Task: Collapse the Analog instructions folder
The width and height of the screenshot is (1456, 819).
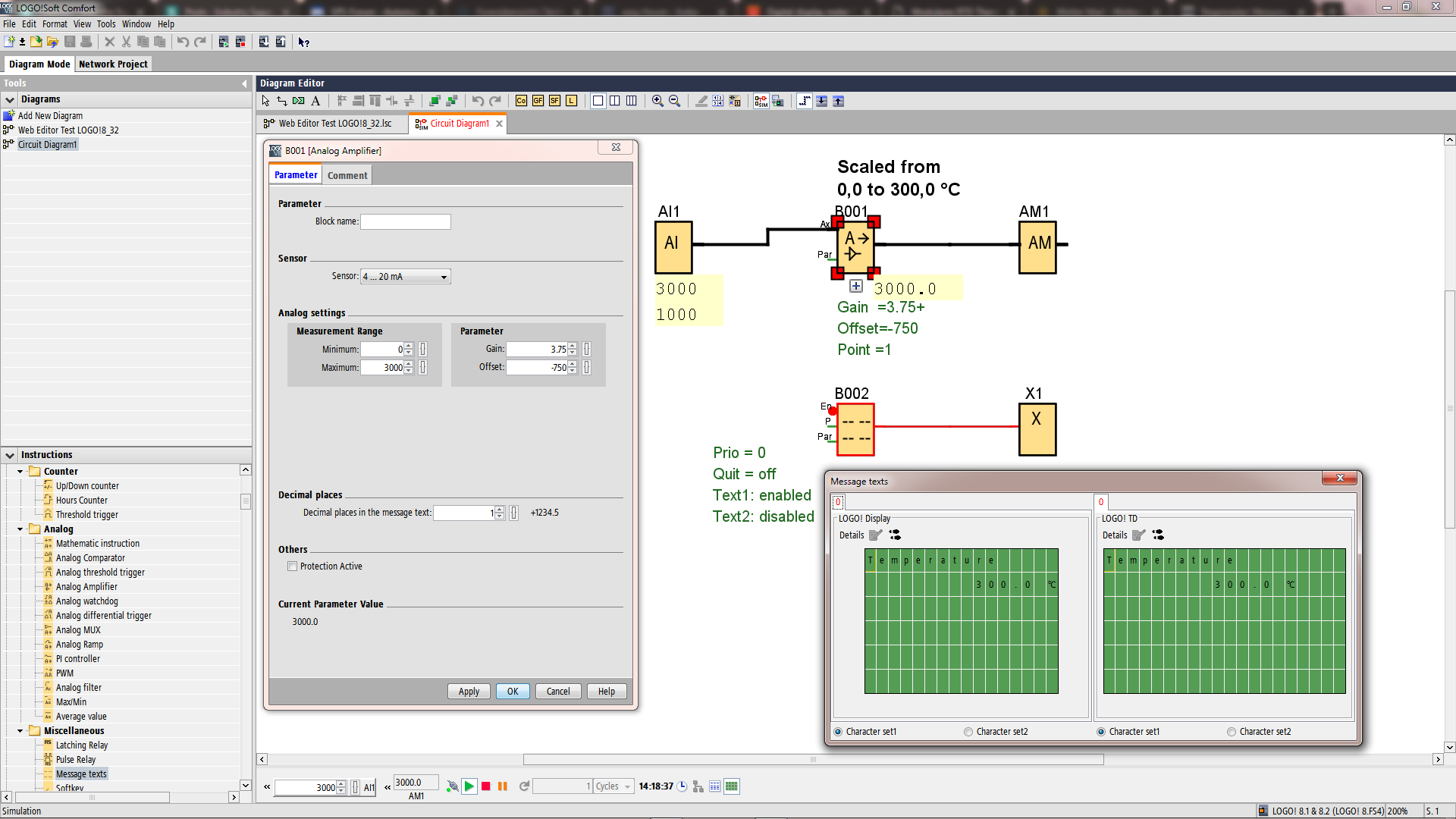Action: (20, 529)
